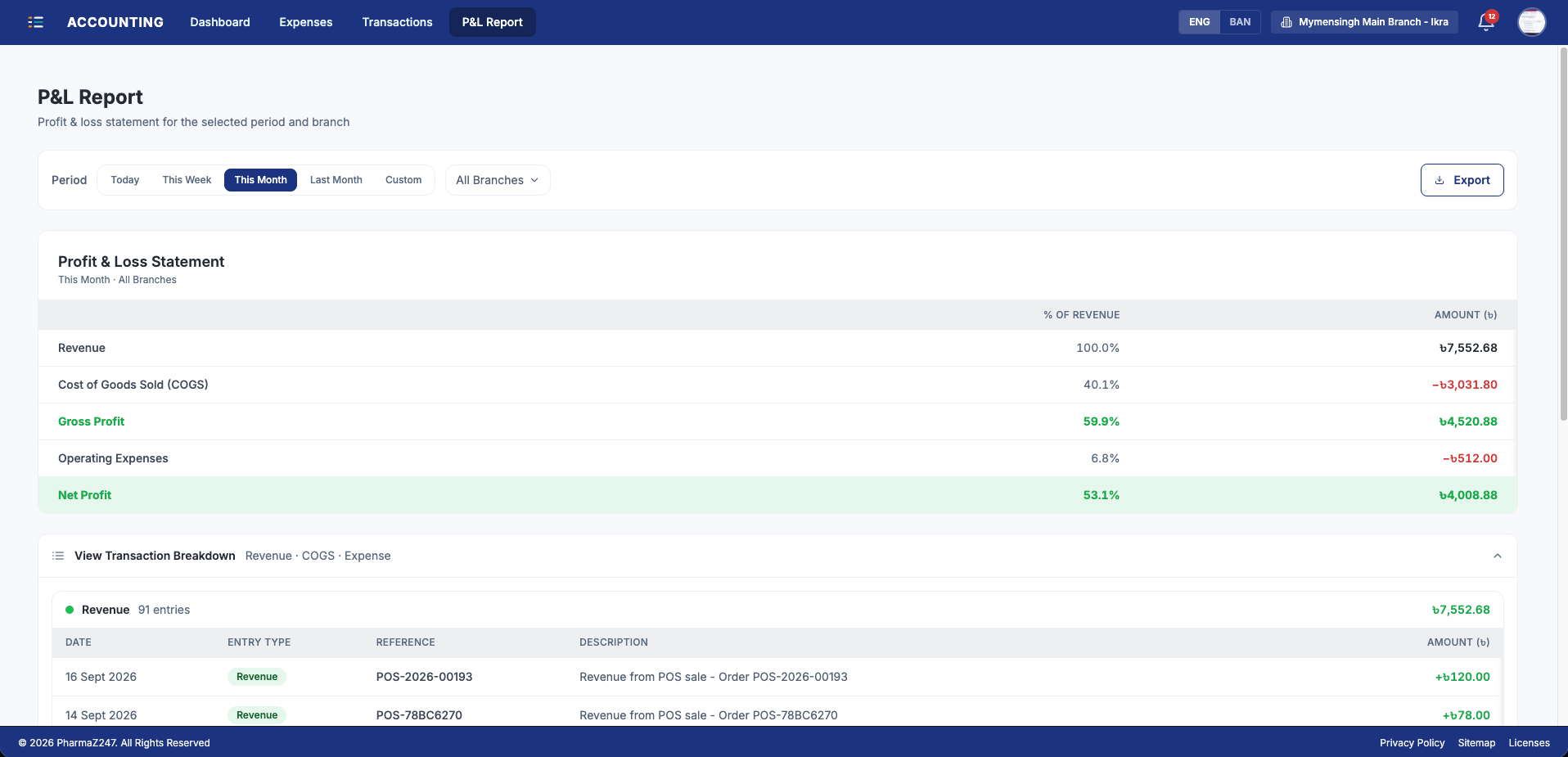Switch language to ENG
Screen dimensions: 1568x757
(1199, 22)
